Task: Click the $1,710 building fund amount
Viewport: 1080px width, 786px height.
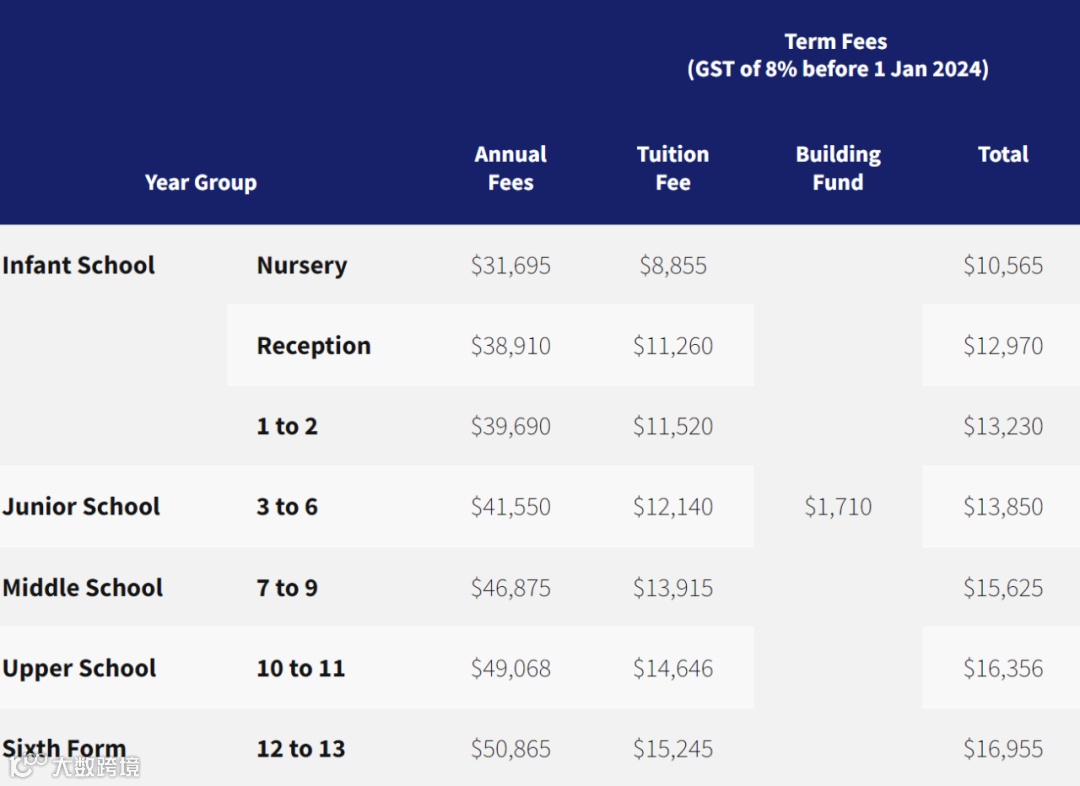Action: 838,507
